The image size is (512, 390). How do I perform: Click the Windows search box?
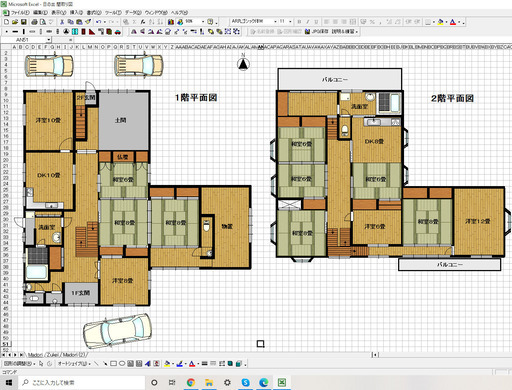pyautogui.click(x=81, y=382)
